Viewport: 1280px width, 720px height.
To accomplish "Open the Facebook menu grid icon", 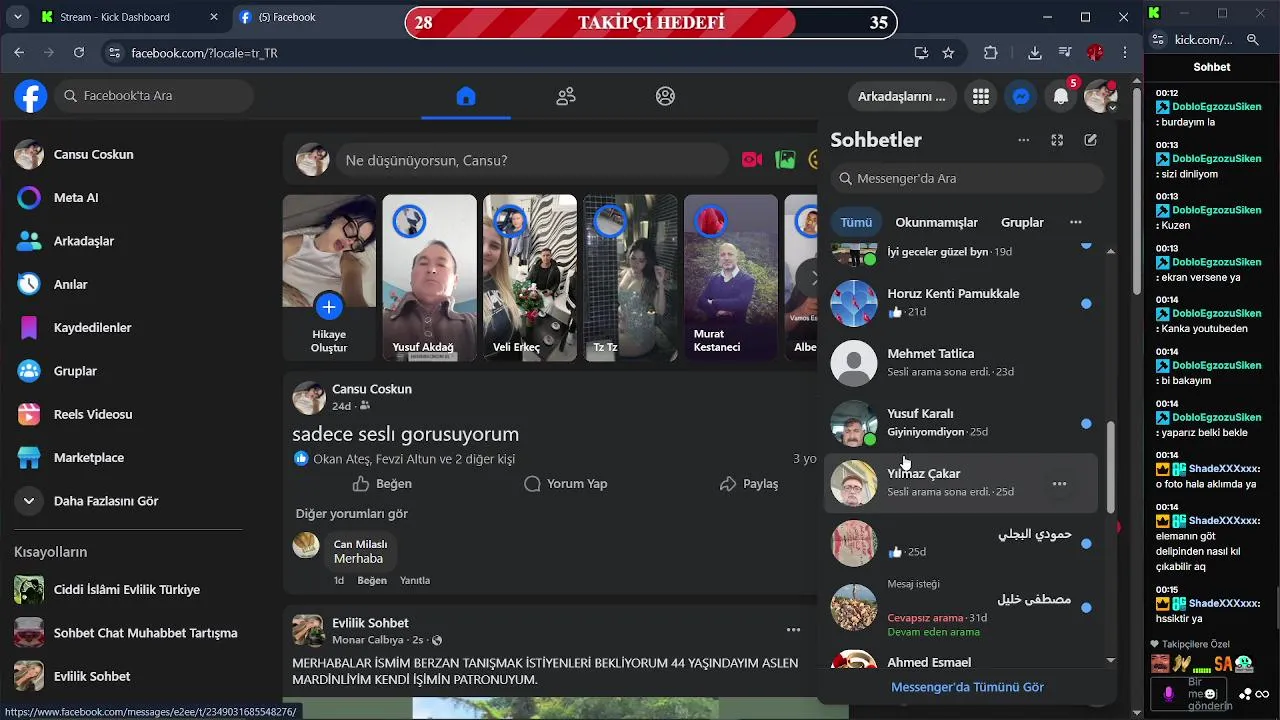I will [x=981, y=96].
